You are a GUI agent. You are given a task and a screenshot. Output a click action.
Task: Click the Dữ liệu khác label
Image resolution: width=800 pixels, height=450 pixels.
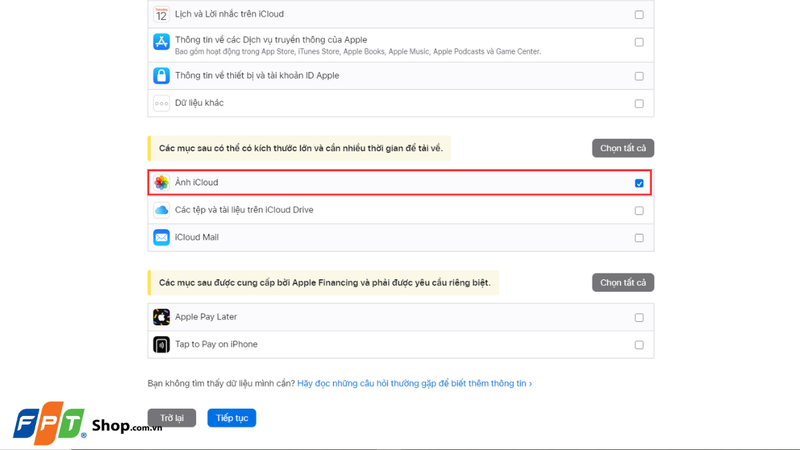pyautogui.click(x=199, y=103)
